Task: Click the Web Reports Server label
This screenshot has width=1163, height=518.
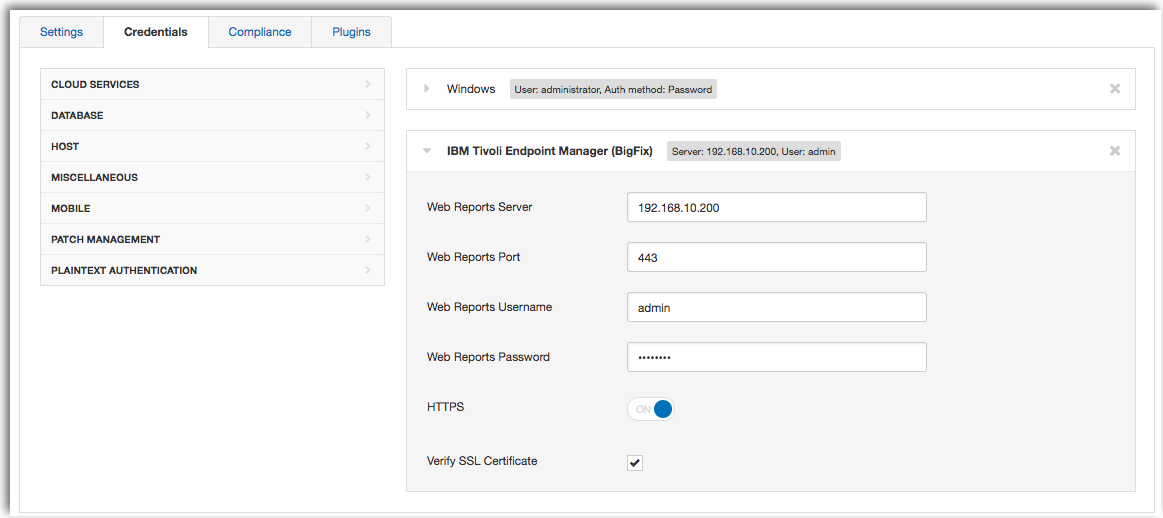Action: pos(480,207)
